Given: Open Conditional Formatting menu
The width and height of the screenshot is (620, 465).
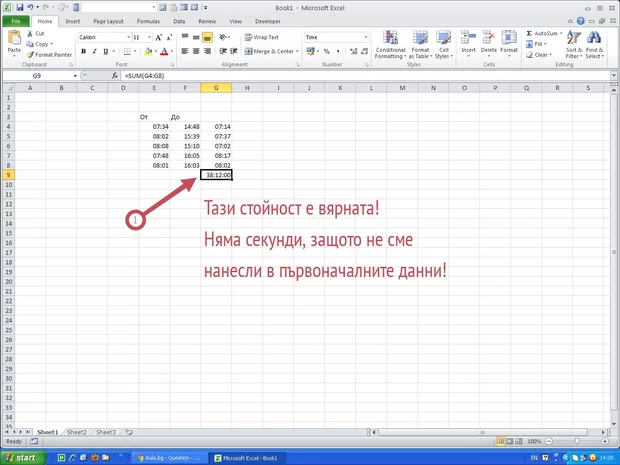Looking at the screenshot, I should pos(390,44).
